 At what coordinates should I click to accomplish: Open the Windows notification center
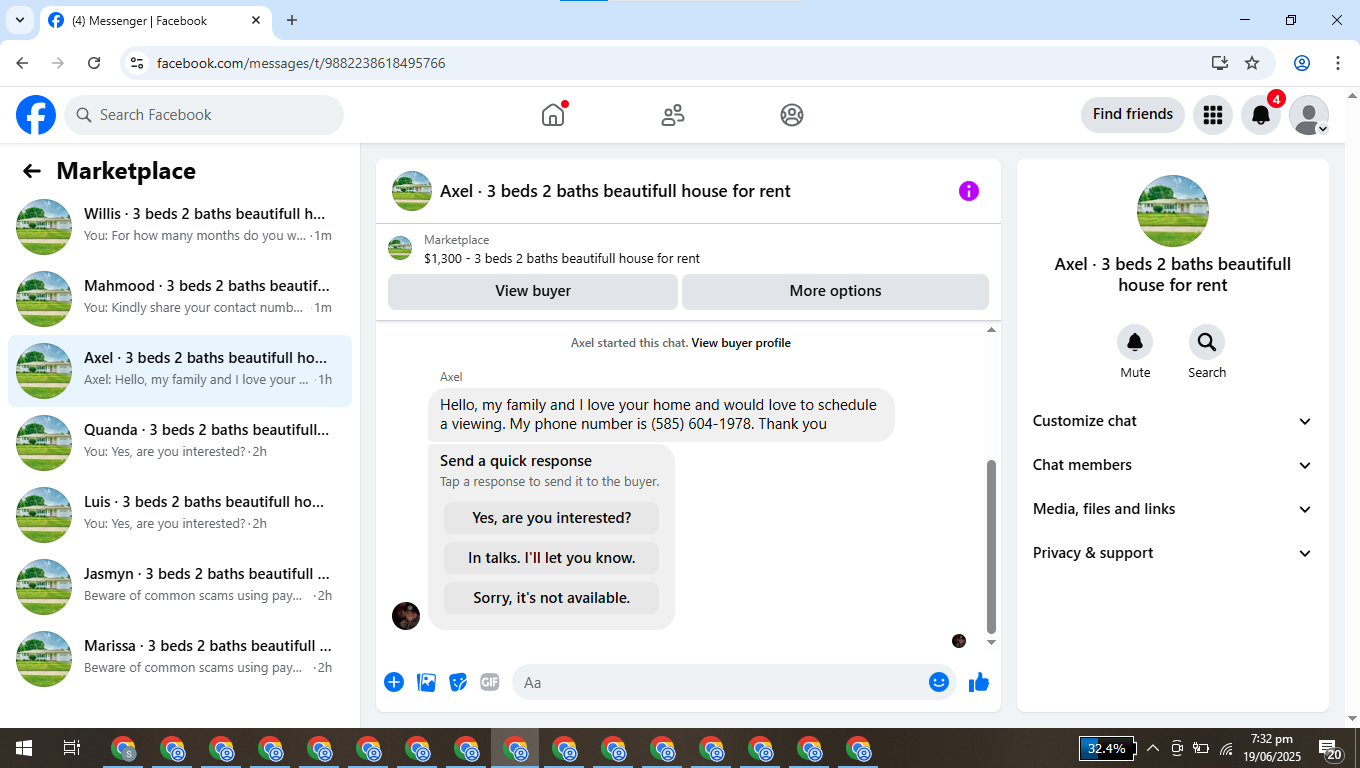coord(1331,749)
